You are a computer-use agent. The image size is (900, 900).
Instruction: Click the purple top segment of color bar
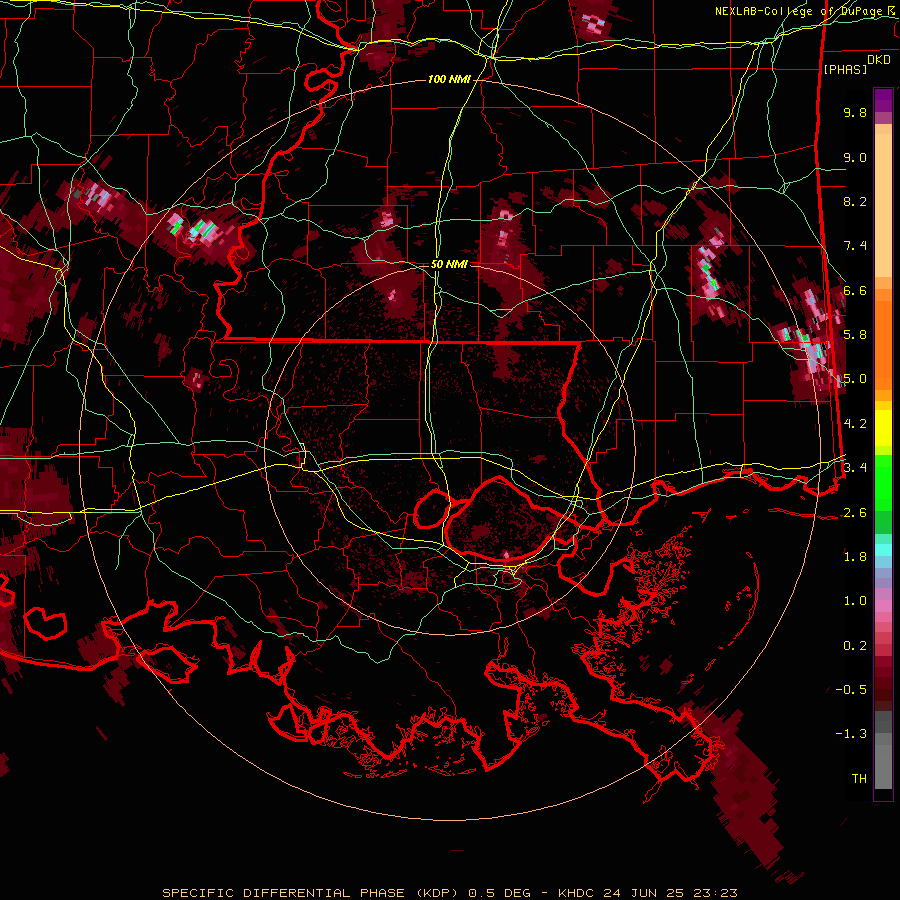point(883,101)
